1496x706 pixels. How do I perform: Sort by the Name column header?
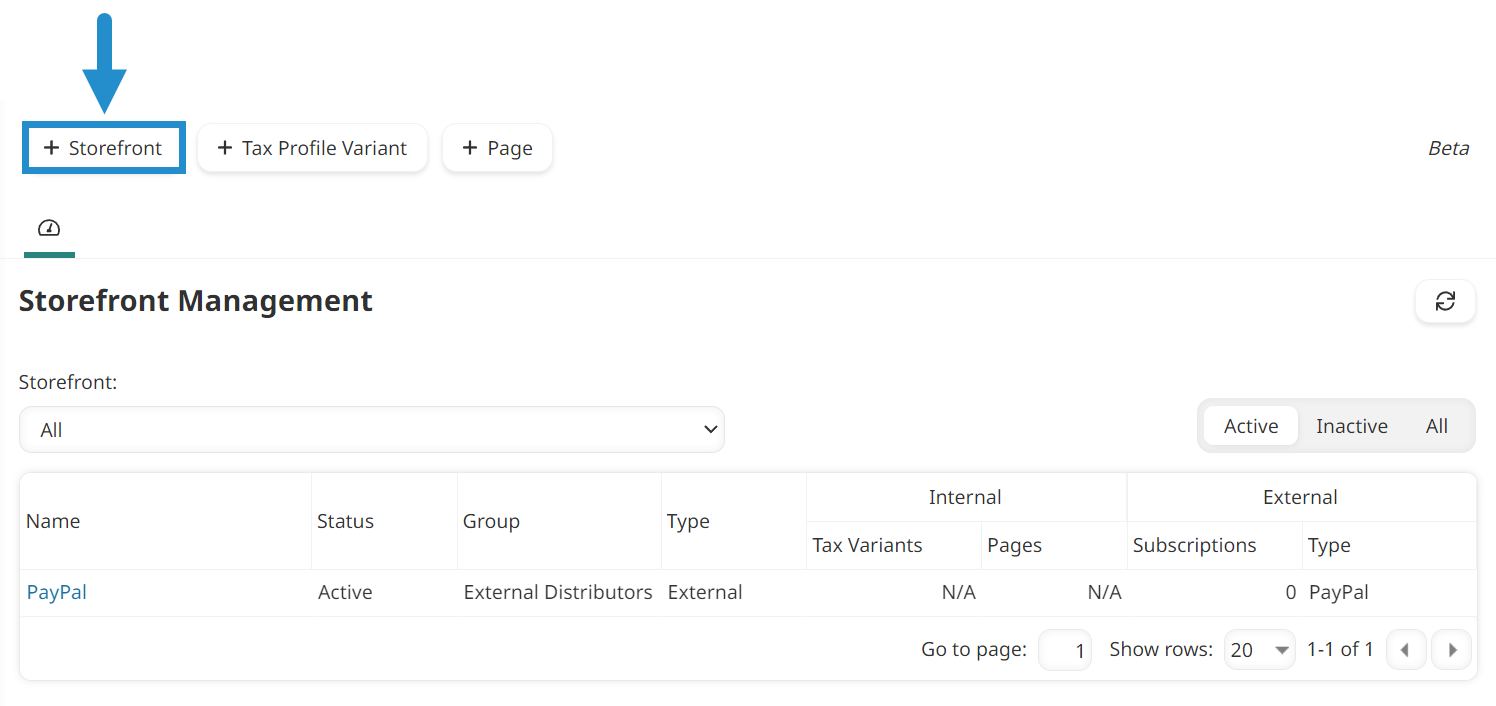coord(53,520)
